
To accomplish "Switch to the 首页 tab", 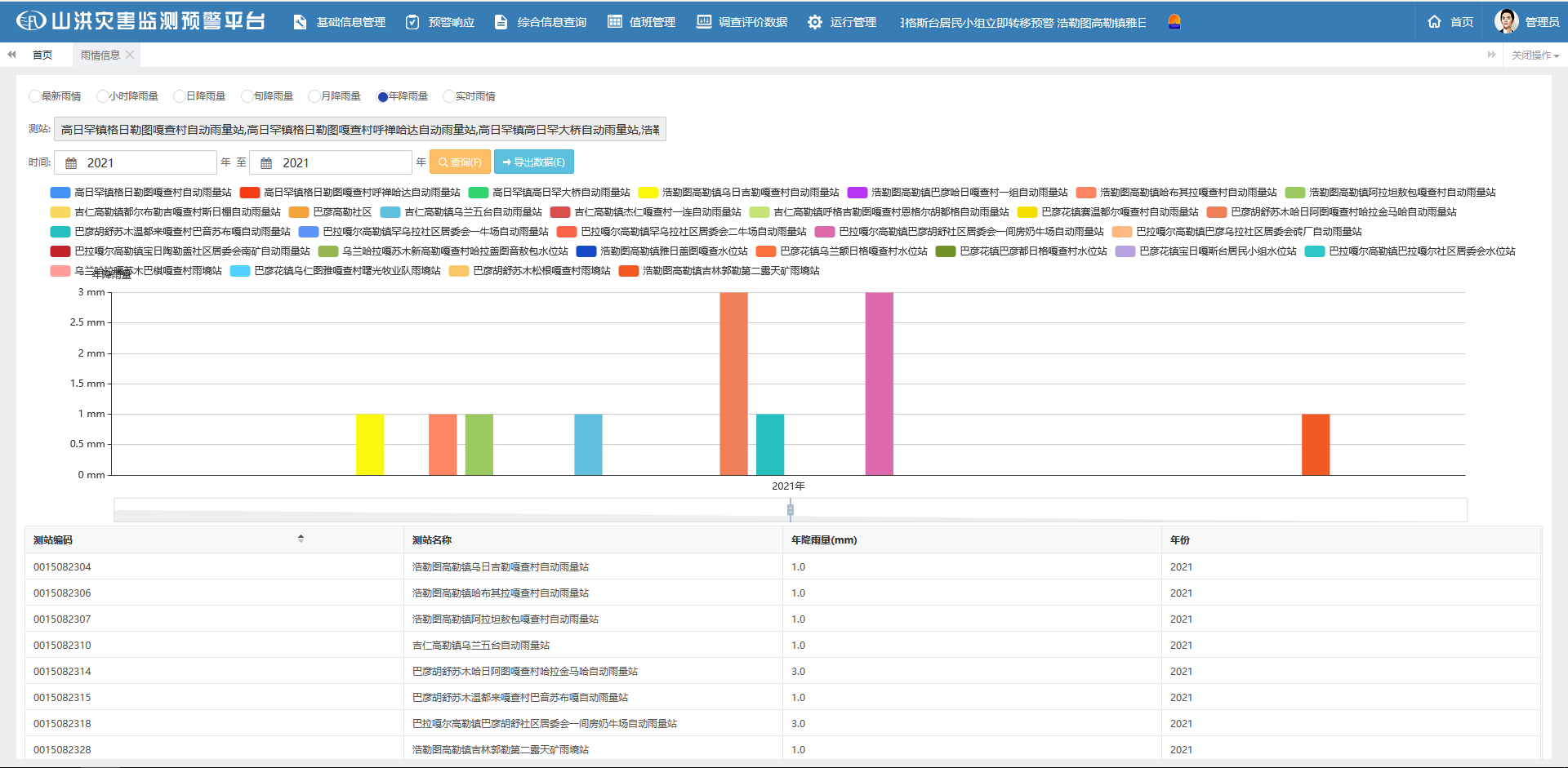I will 42,55.
